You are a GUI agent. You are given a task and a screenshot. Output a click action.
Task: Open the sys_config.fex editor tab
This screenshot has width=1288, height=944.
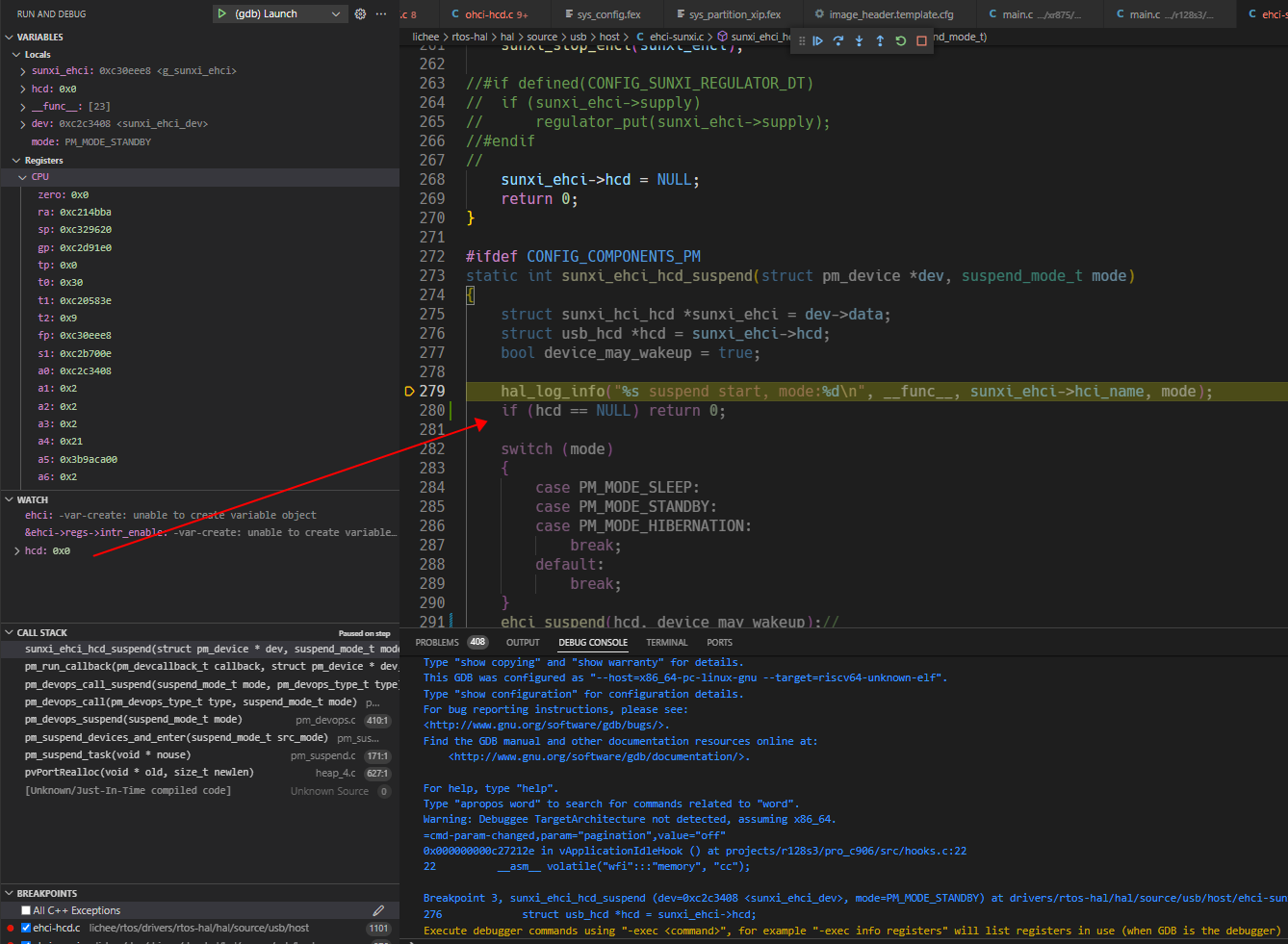[608, 14]
